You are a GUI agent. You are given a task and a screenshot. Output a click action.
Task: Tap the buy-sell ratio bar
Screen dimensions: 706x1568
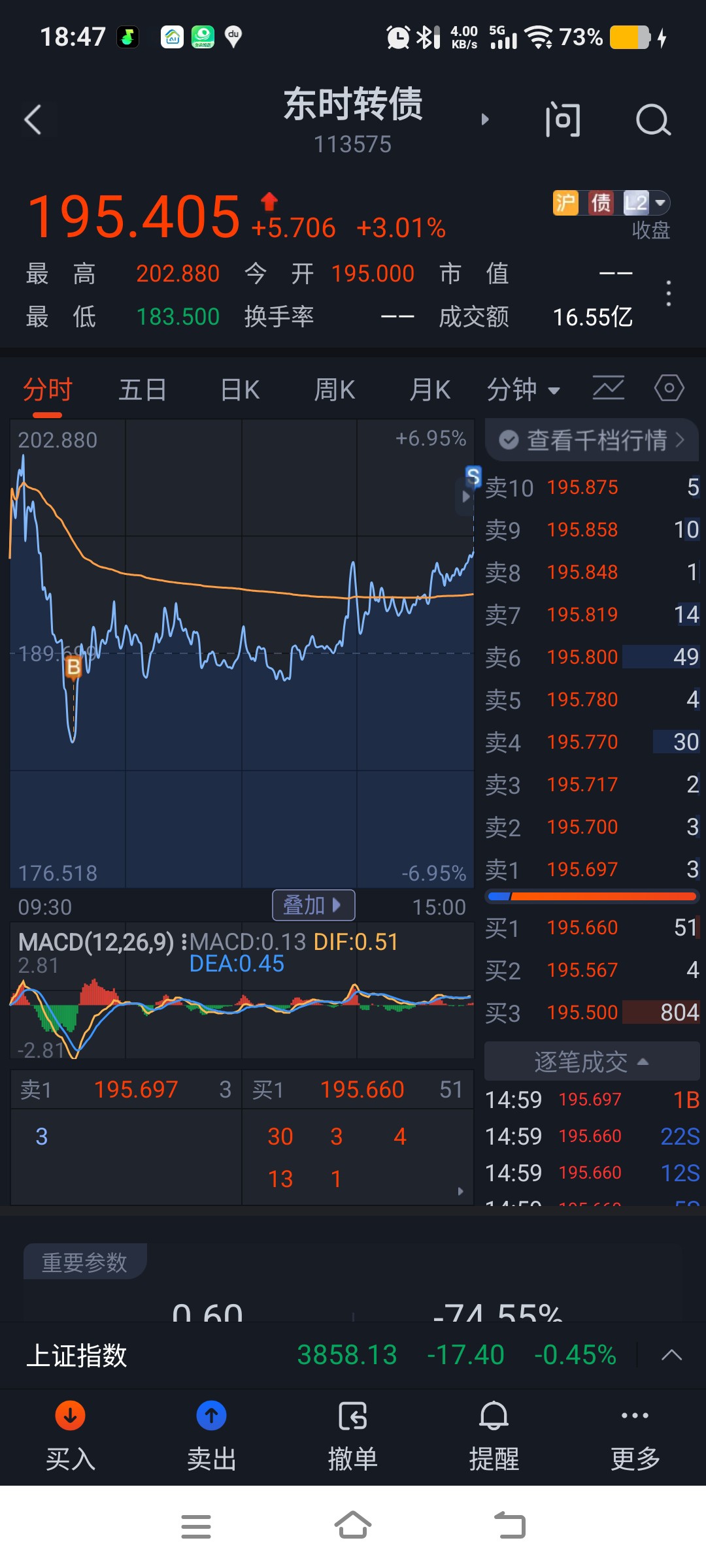(x=592, y=896)
